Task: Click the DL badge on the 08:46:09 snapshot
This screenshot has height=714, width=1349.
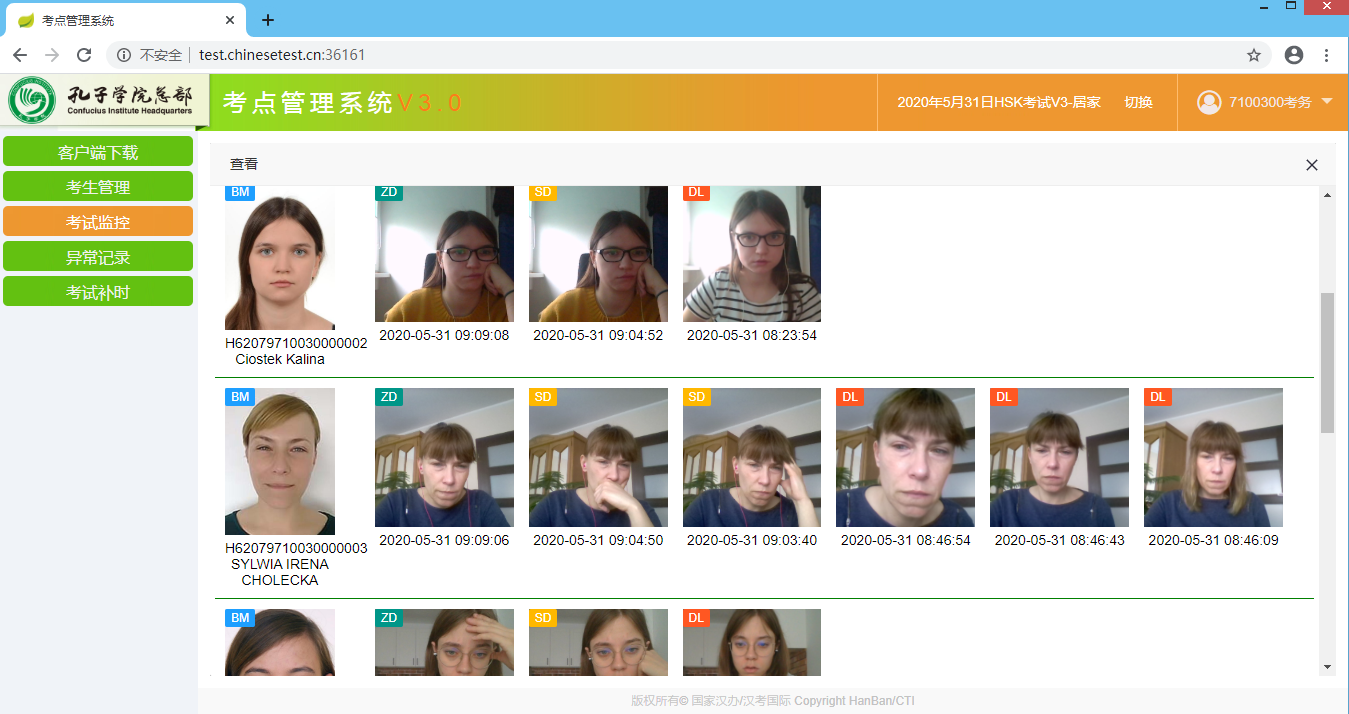Action: (1158, 397)
